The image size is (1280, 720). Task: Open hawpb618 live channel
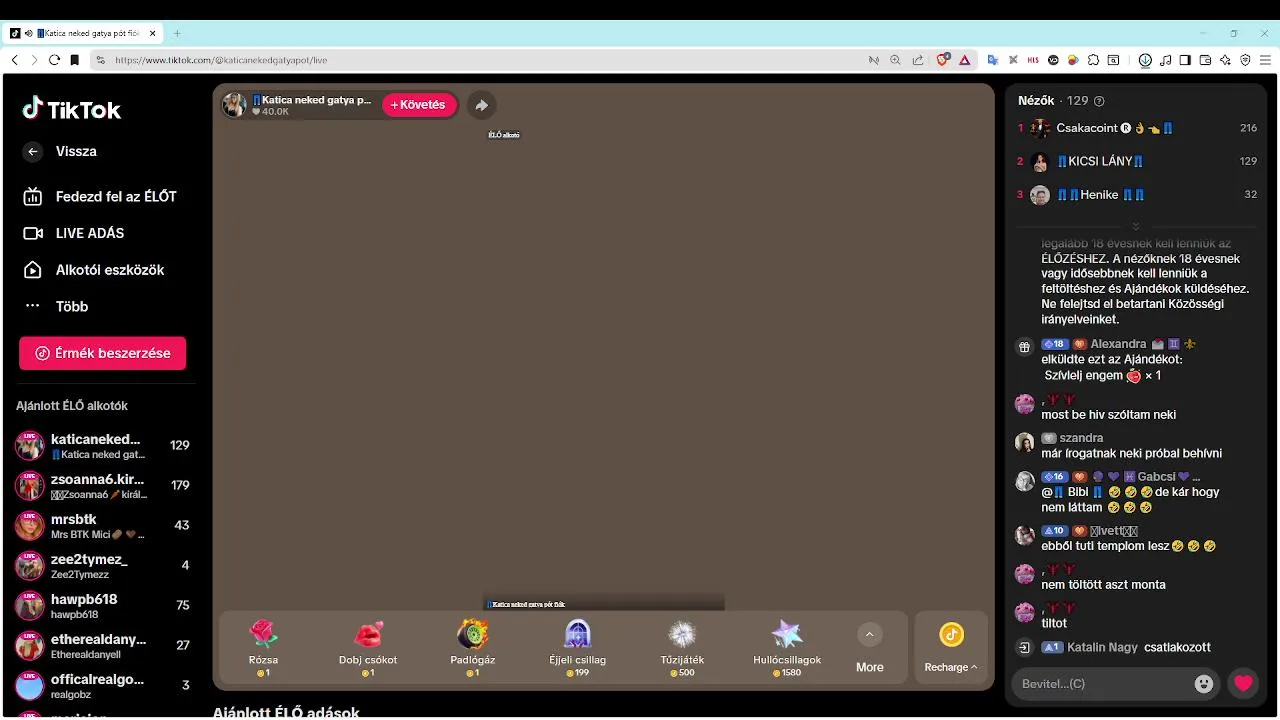102,606
